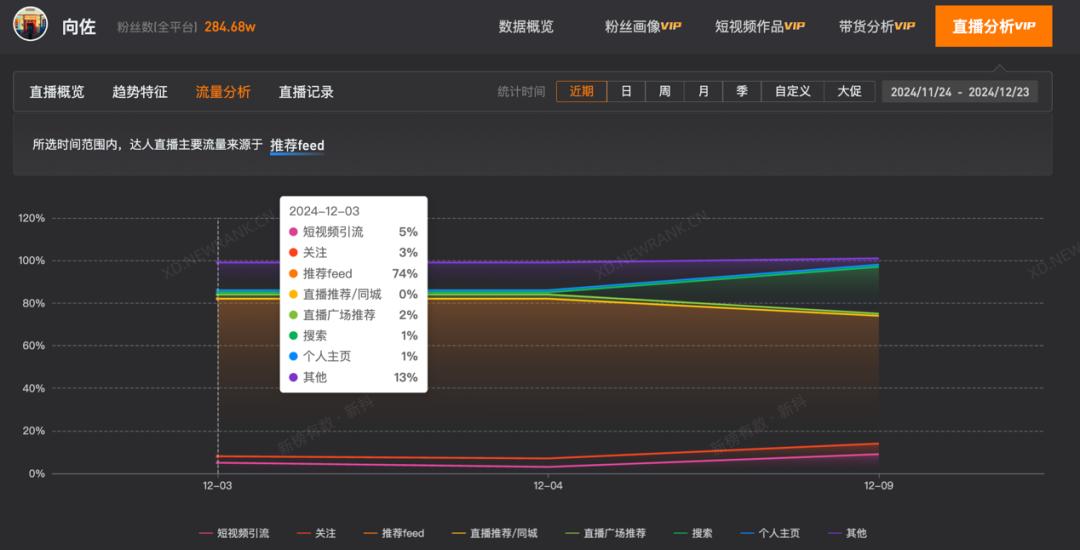The height and width of the screenshot is (550, 1080).
Task: Toggle 直播广场推荐 legend series
Action: click(605, 534)
